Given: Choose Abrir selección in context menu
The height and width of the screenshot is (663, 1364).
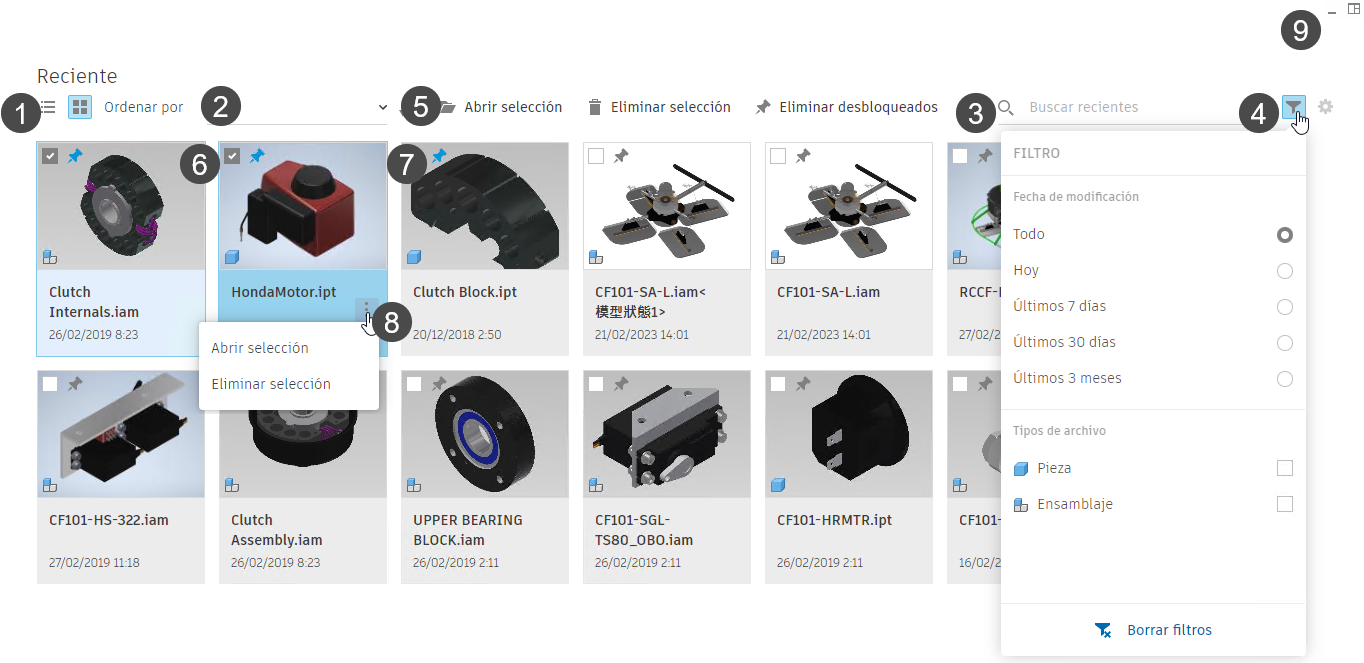Looking at the screenshot, I should 260,348.
